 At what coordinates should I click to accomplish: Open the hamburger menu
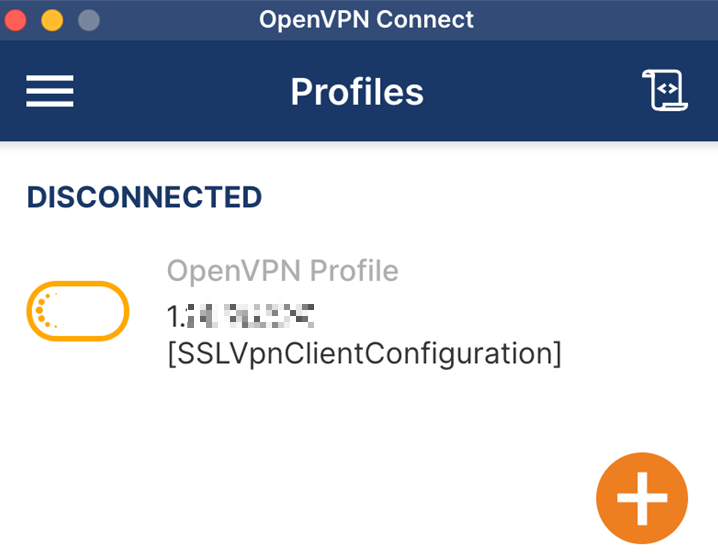click(49, 91)
